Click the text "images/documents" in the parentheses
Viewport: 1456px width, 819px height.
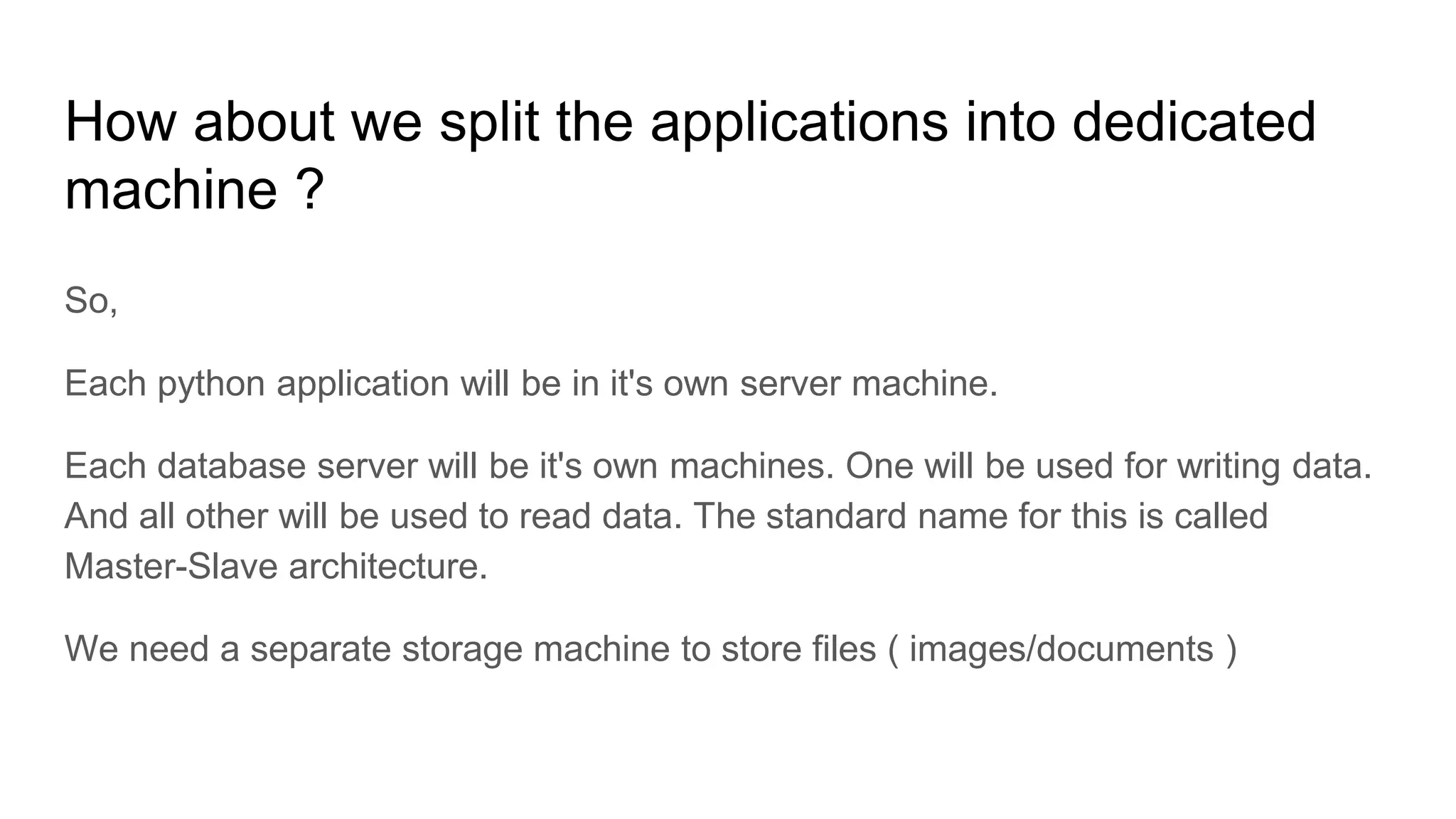1061,650
